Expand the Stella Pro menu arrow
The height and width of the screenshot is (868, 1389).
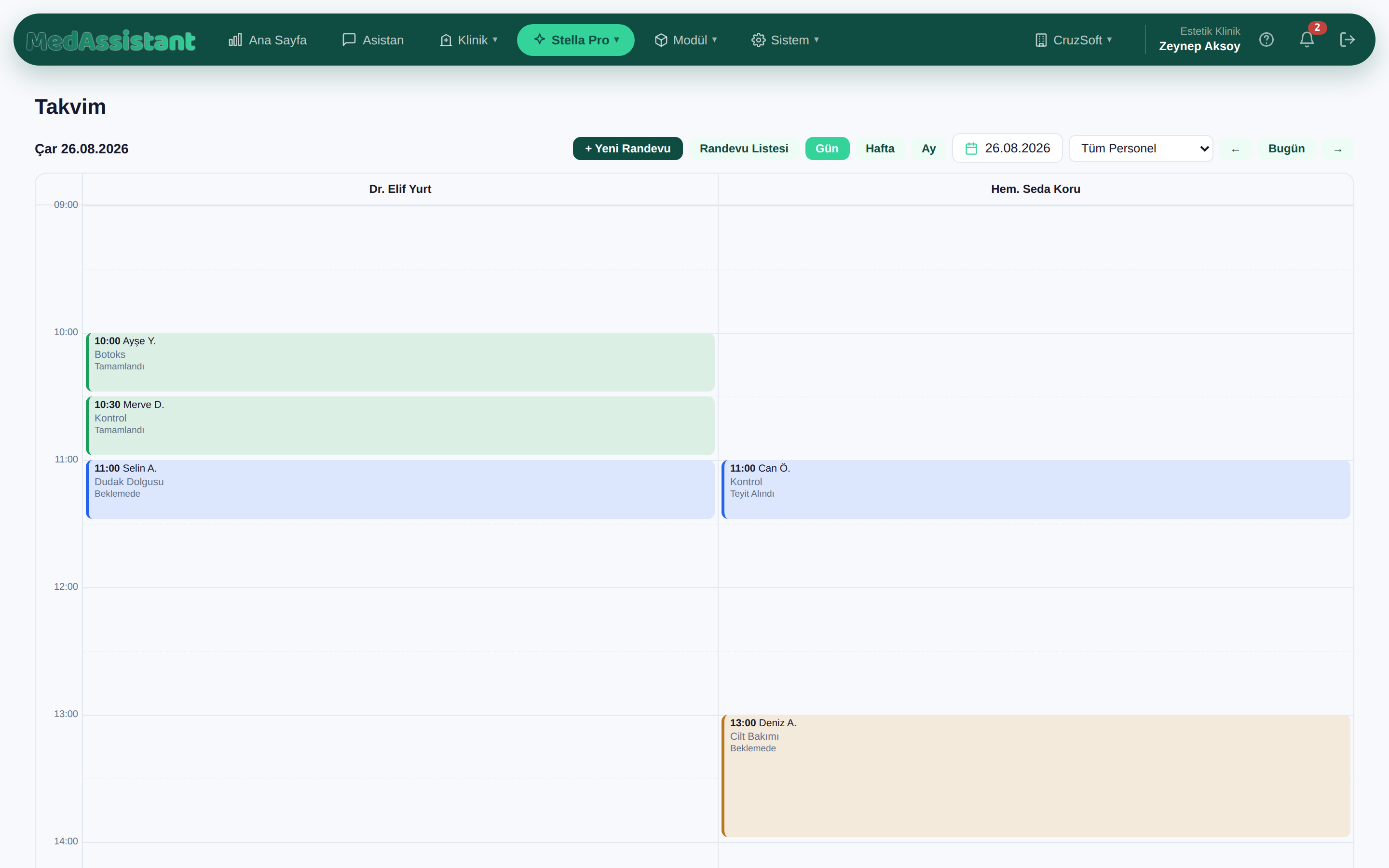point(616,40)
